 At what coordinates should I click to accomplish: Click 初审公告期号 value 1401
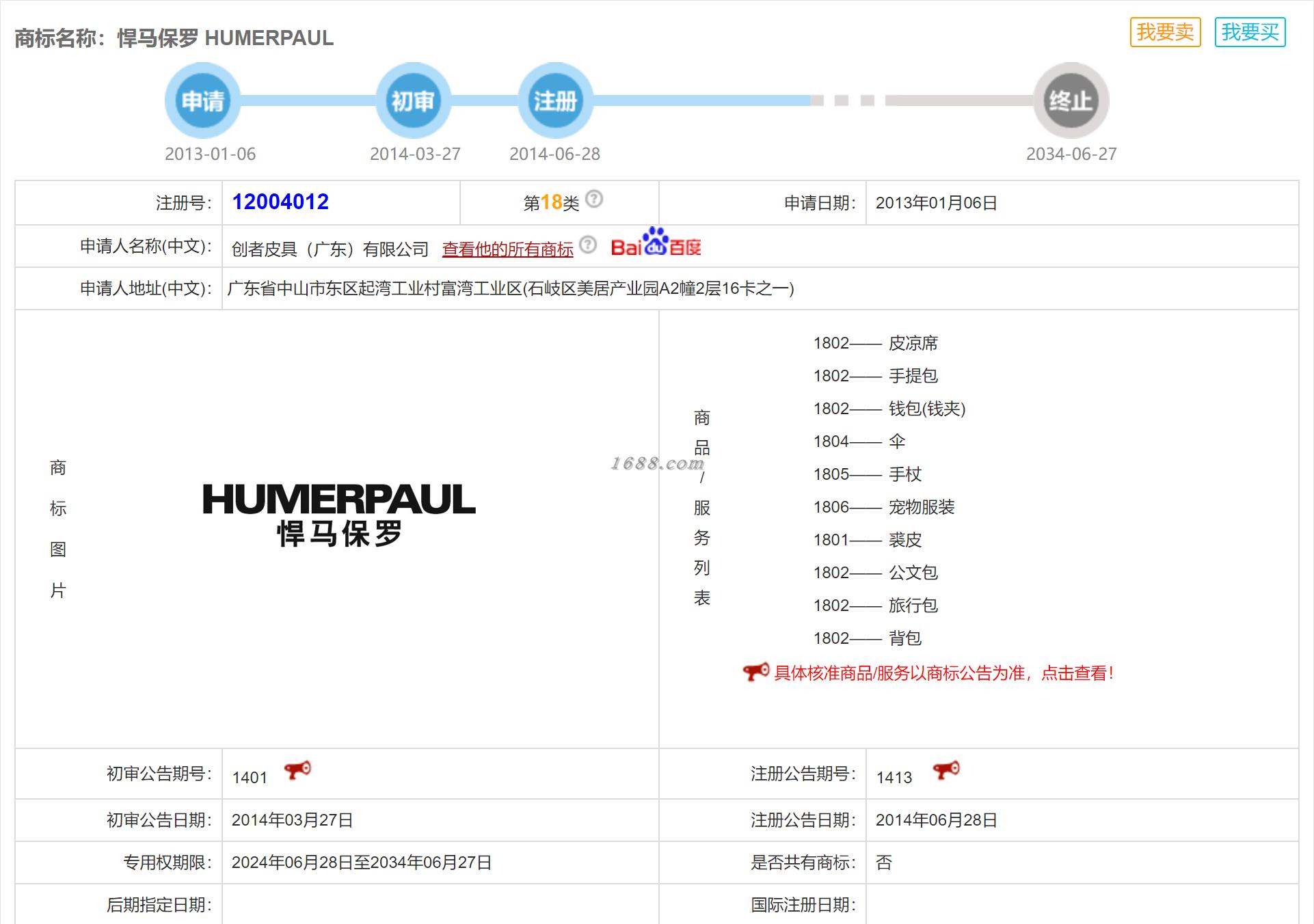click(x=250, y=778)
